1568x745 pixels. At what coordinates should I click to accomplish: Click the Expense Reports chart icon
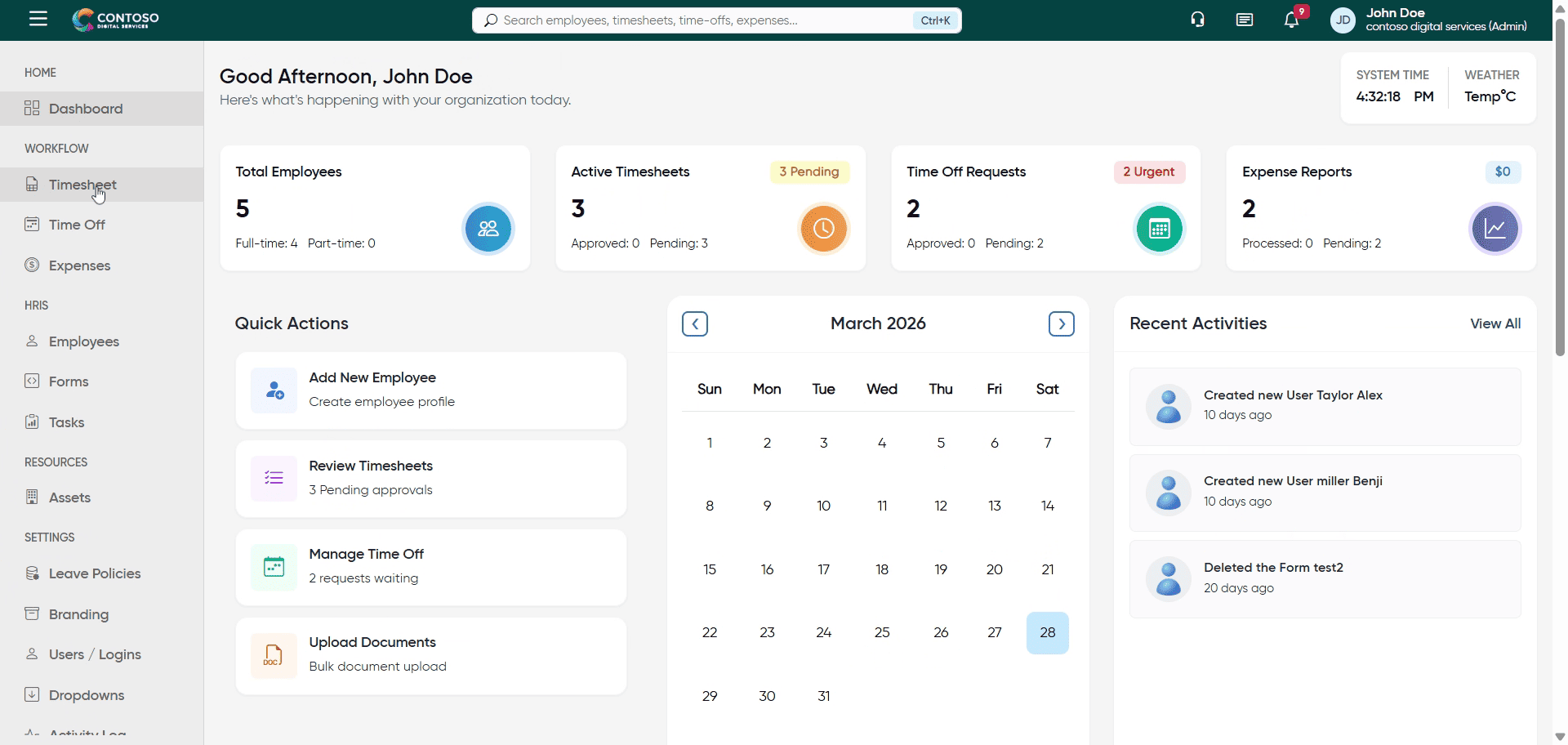(x=1494, y=229)
